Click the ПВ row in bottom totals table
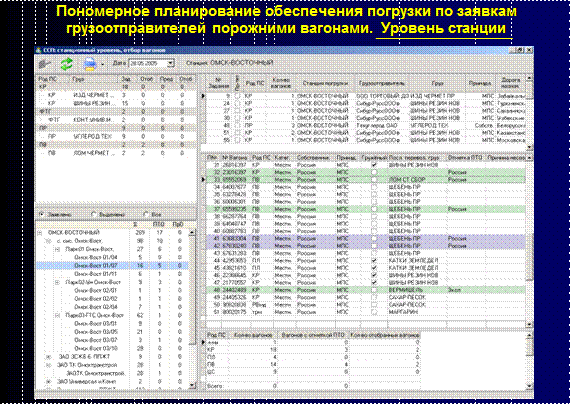The width and height of the screenshot is (570, 404). point(313,364)
